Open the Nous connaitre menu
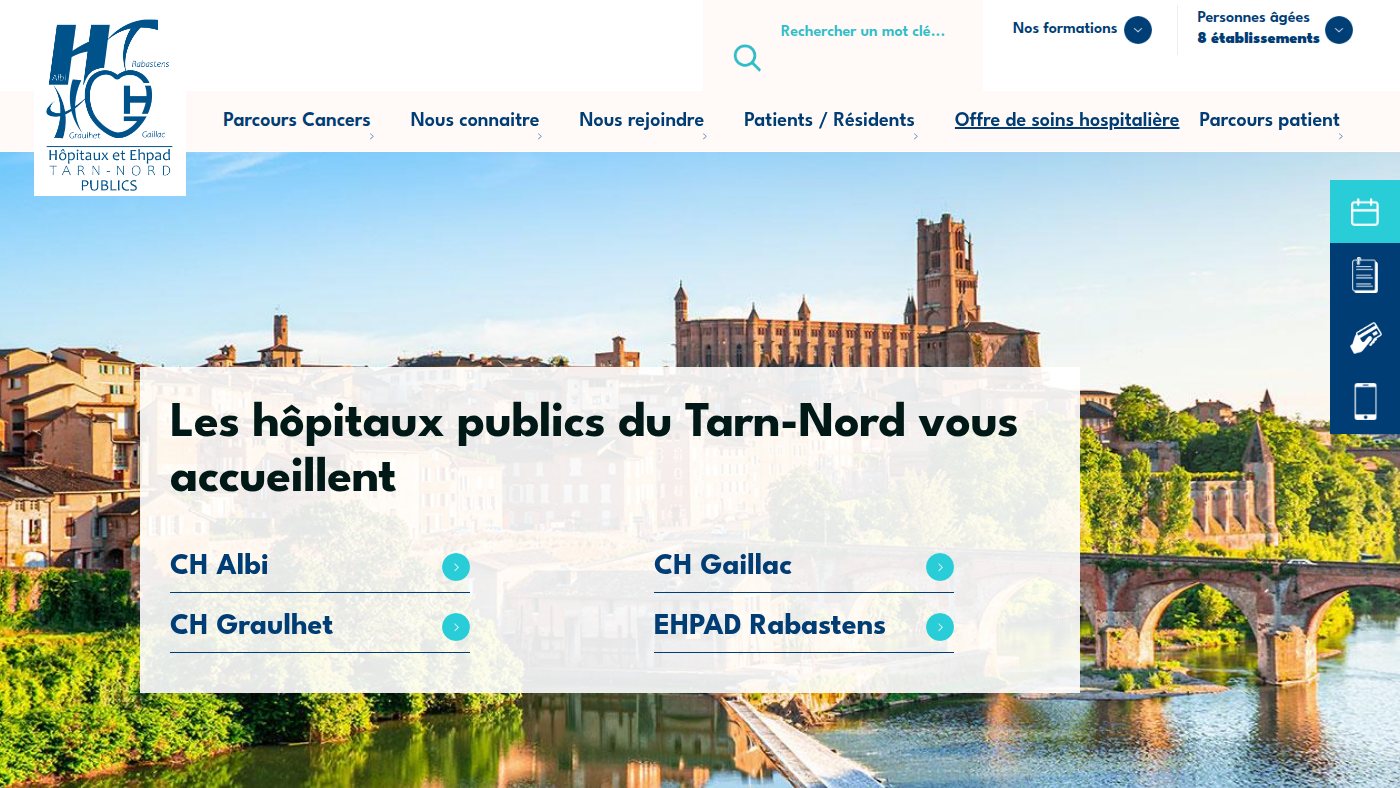Screen dimensions: 1400x788 pos(475,120)
